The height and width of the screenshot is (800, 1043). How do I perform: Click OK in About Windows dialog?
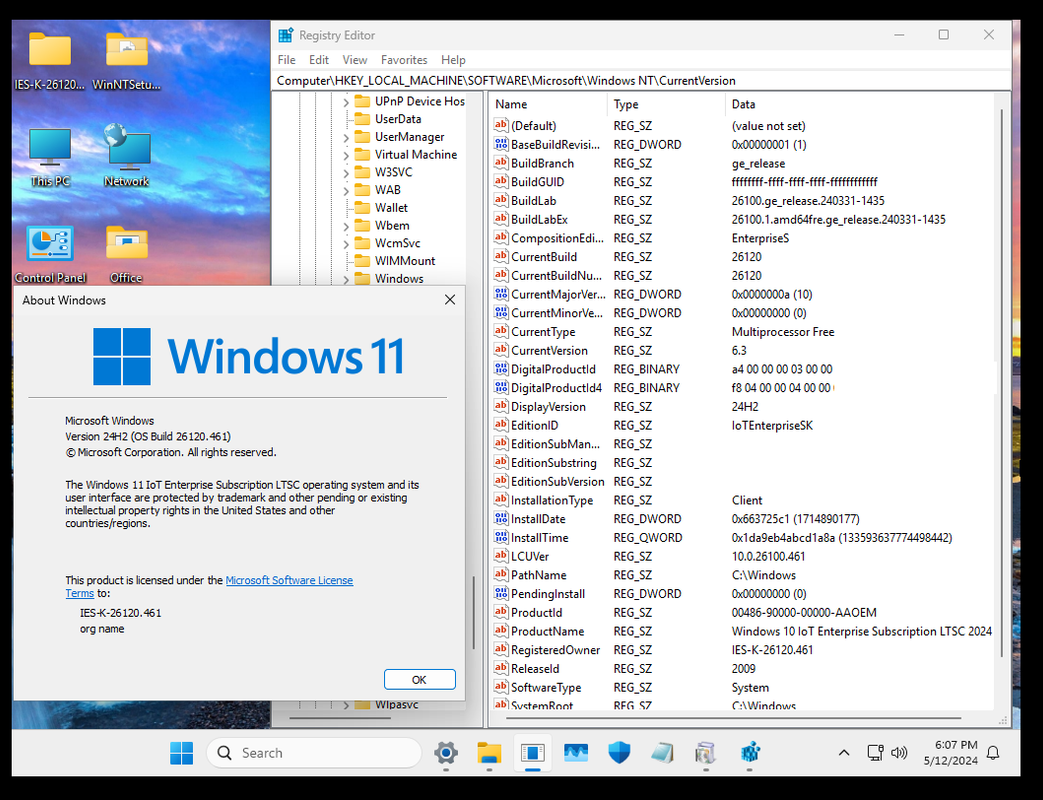[420, 680]
